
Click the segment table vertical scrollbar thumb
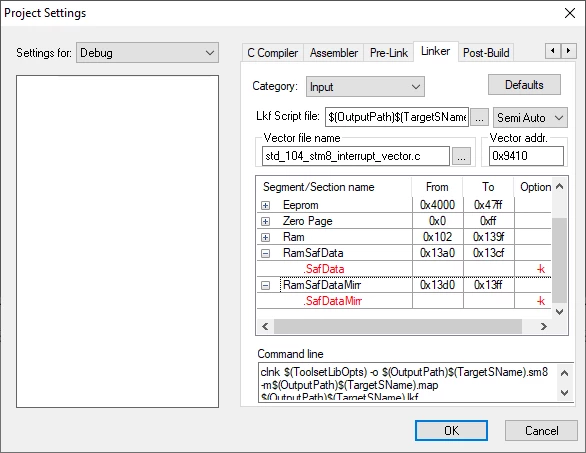point(559,260)
